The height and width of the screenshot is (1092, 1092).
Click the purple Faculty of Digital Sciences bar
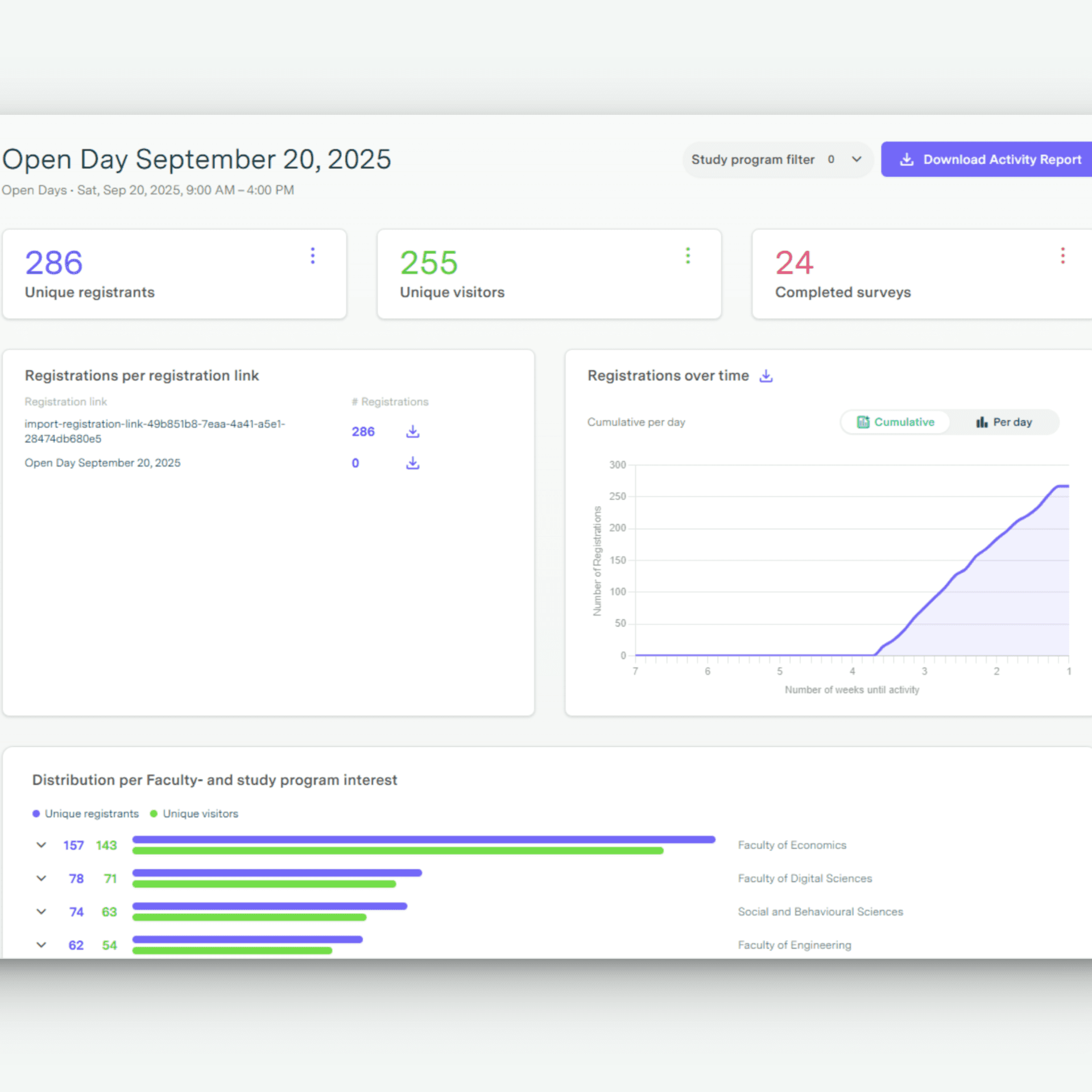click(277, 872)
